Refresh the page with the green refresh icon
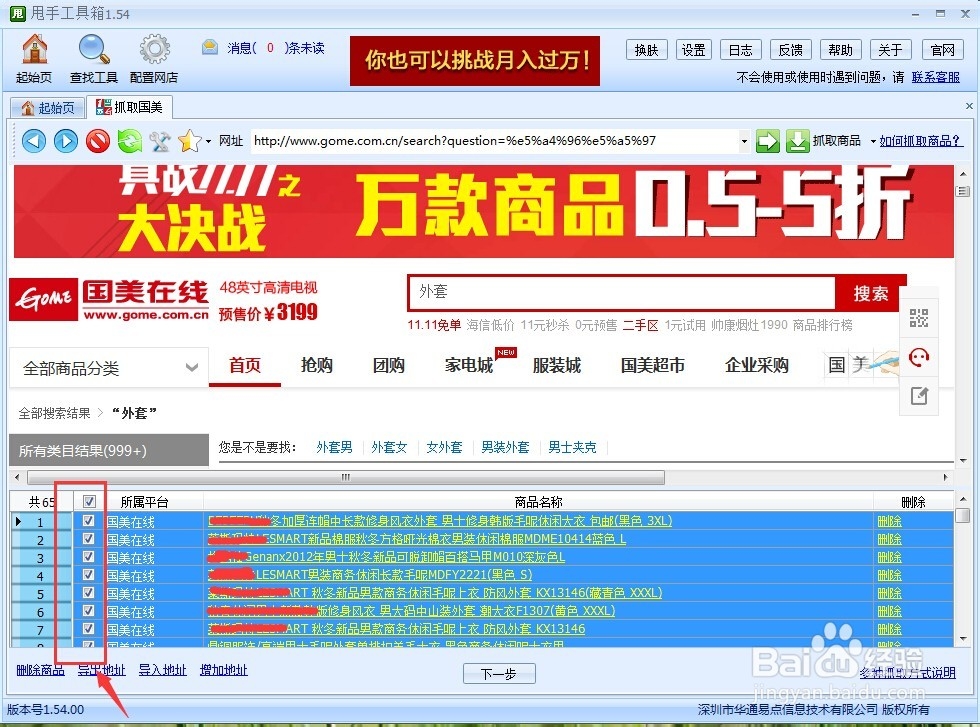Image resolution: width=980 pixels, height=727 pixels. click(128, 141)
